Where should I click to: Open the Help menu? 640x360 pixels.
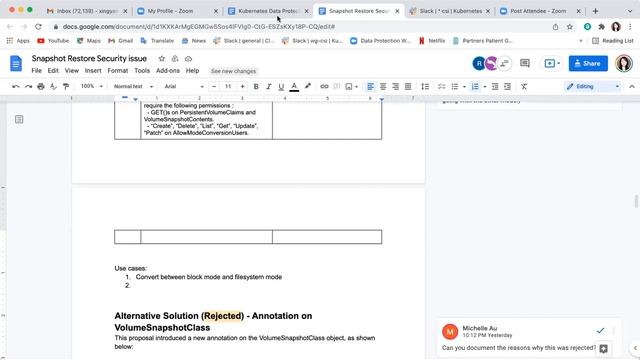pyautogui.click(x=192, y=71)
